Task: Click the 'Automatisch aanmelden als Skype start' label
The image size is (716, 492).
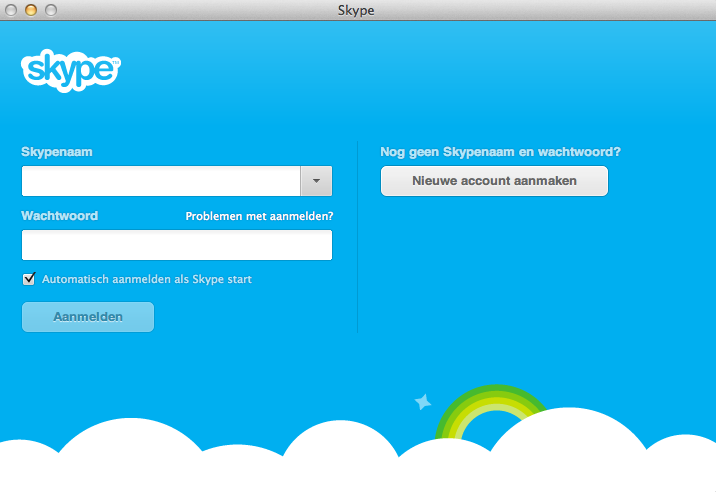Action: tap(147, 279)
